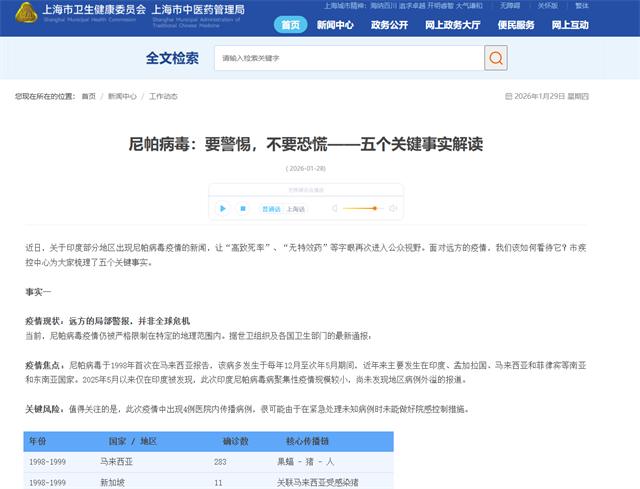Image resolution: width=640 pixels, height=489 pixels.
Task: Click the full-text search input field
Action: coord(348,58)
